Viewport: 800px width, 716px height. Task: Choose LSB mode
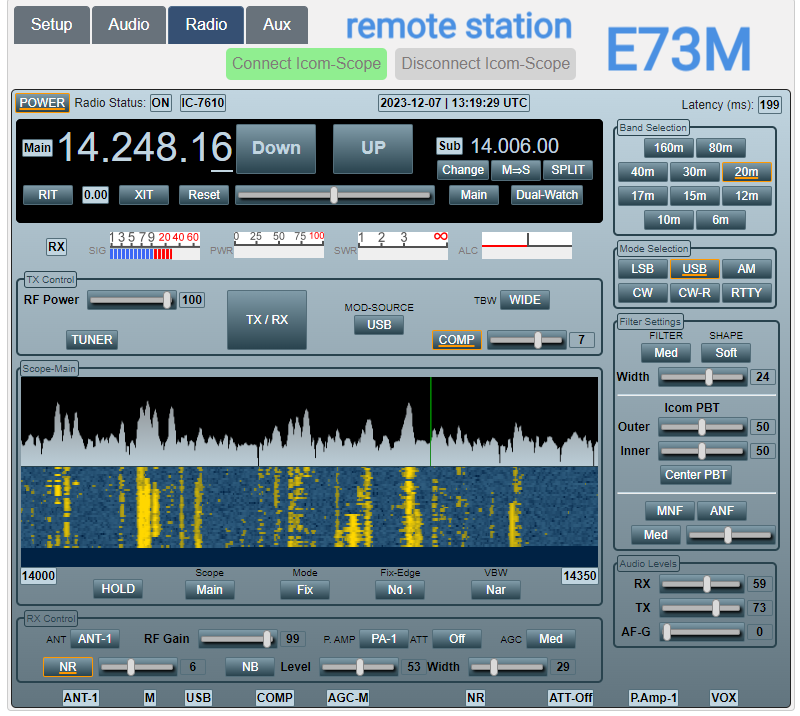642,269
